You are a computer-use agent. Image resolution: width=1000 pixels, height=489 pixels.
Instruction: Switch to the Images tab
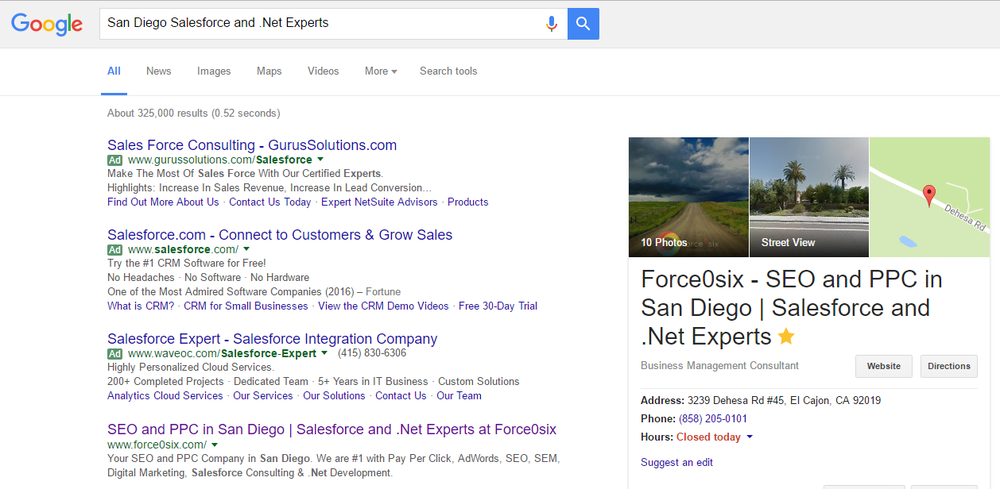coord(214,71)
